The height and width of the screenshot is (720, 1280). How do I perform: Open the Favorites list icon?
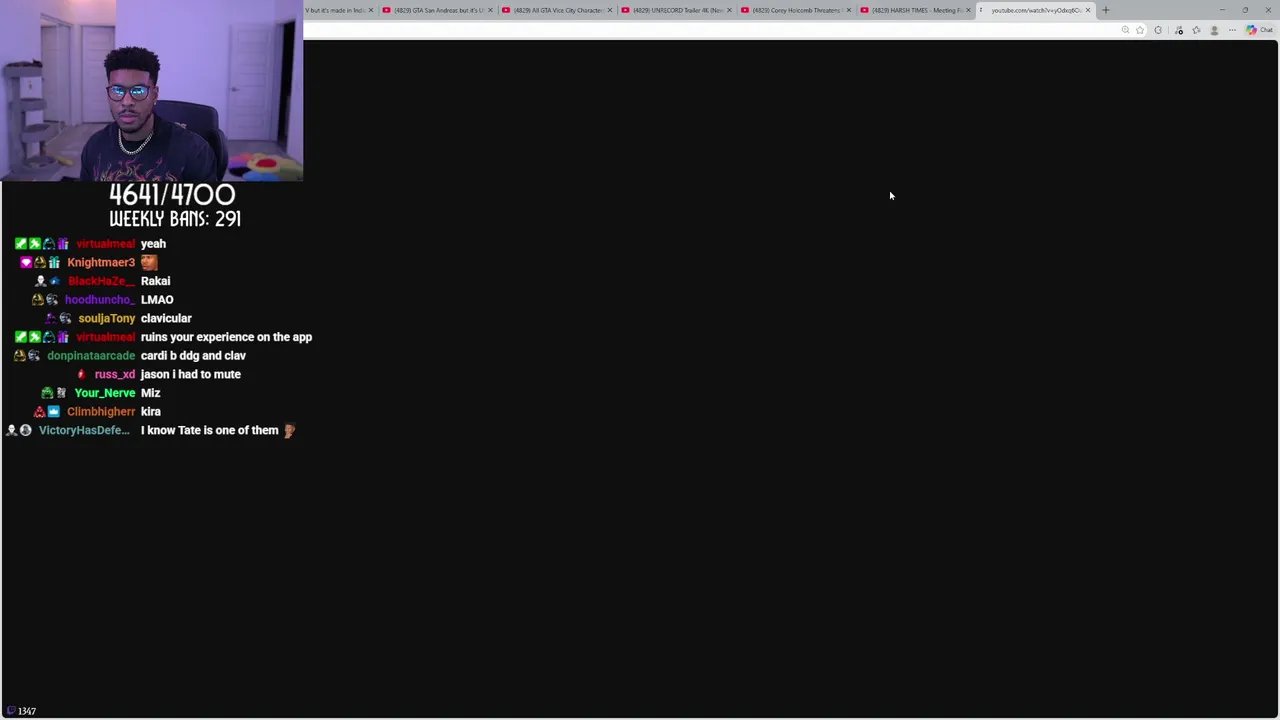pos(1196,30)
